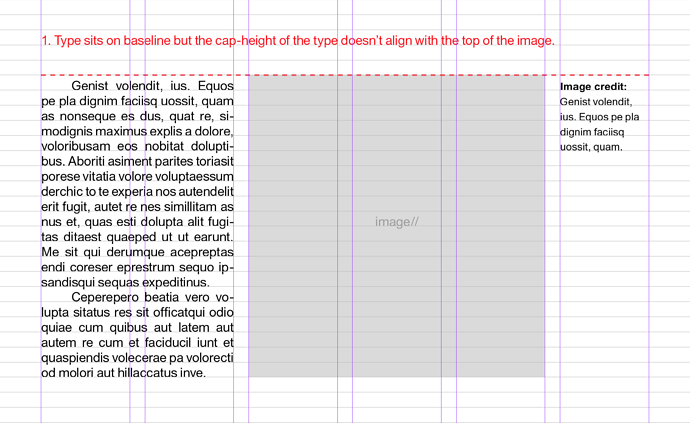Viewport: 690px width, 423px height.
Task: Click the line 'od molori aut hillaccatus inve.'
Action: [124, 373]
